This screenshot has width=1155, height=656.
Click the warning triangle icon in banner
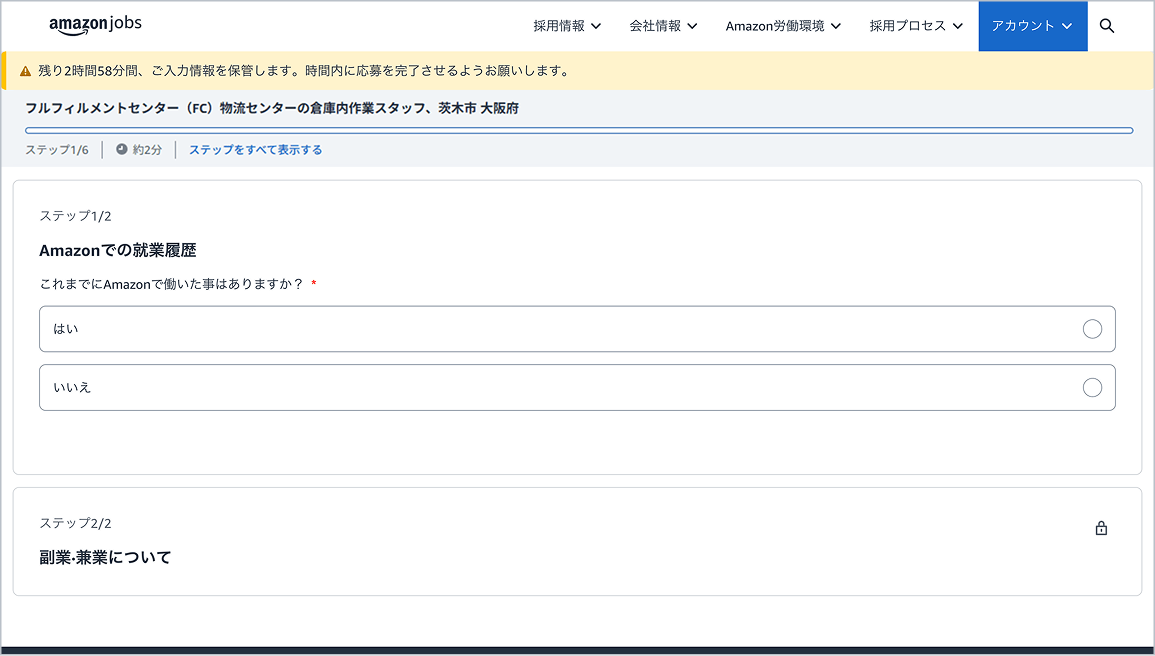coord(25,71)
